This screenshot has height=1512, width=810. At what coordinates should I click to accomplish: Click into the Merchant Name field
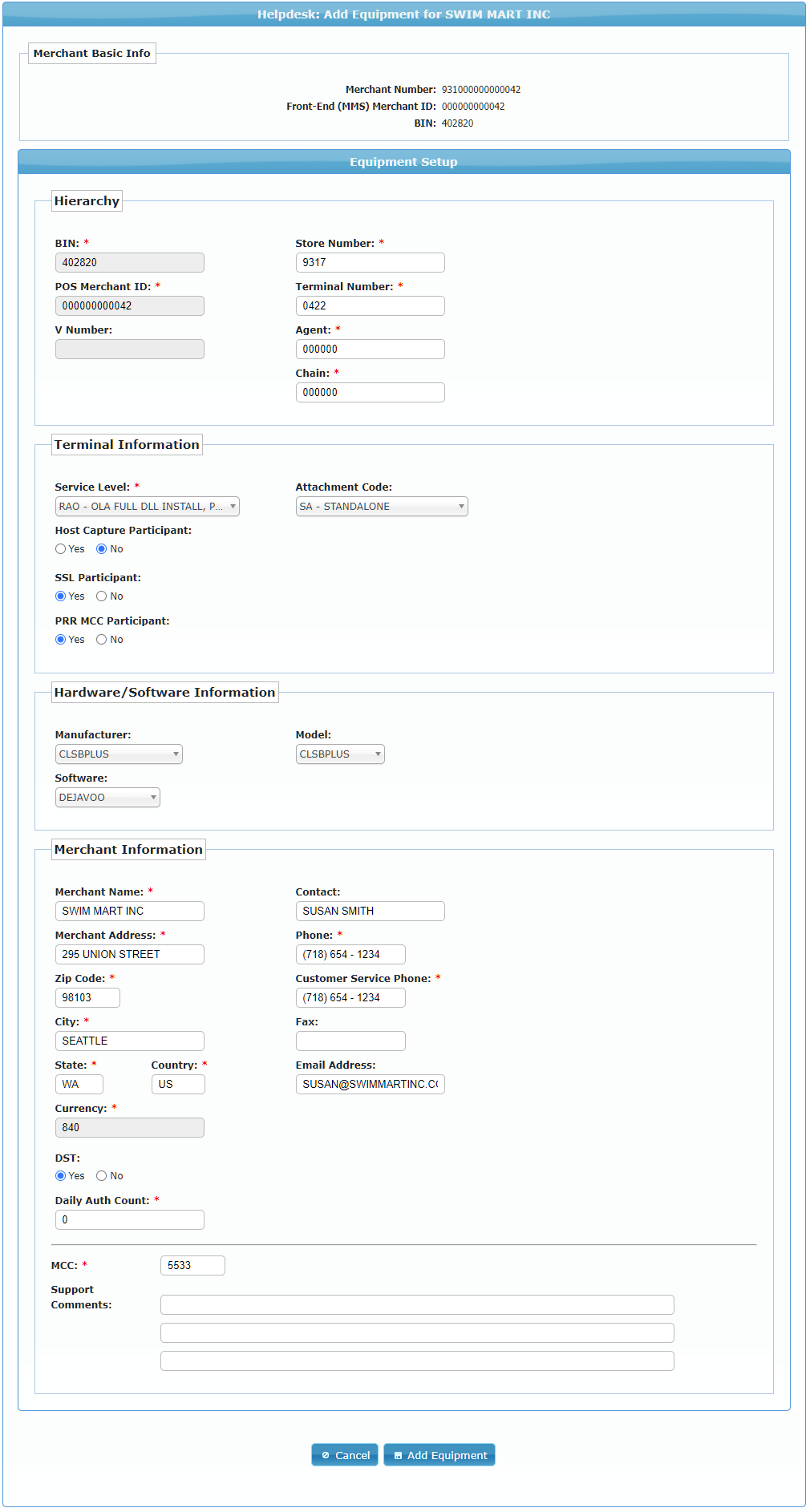tap(129, 912)
